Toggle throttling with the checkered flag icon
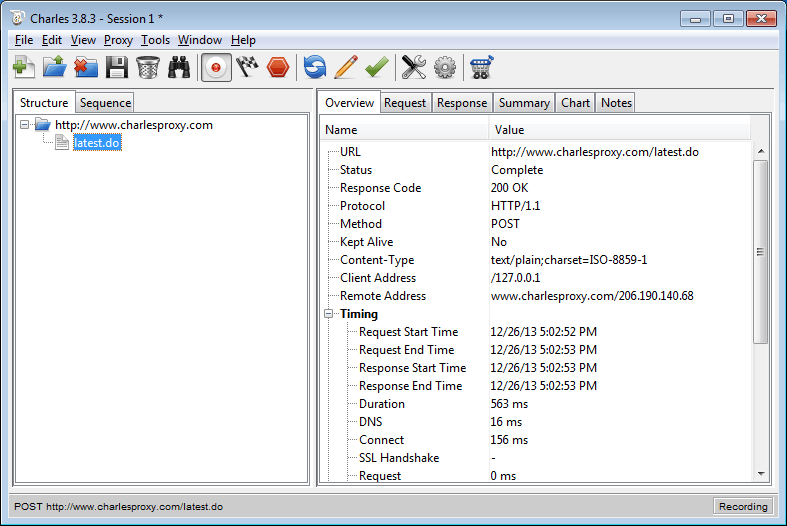Viewport: 787px width, 526px height. pyautogui.click(x=247, y=67)
